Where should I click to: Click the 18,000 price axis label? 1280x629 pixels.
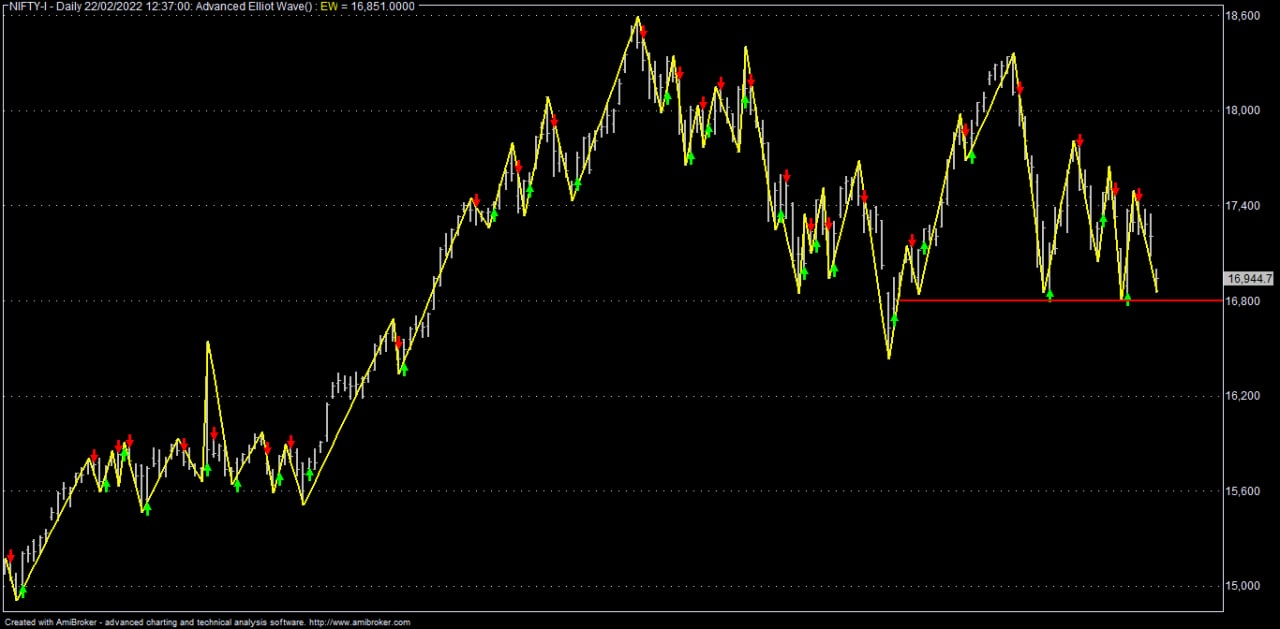click(x=1245, y=110)
